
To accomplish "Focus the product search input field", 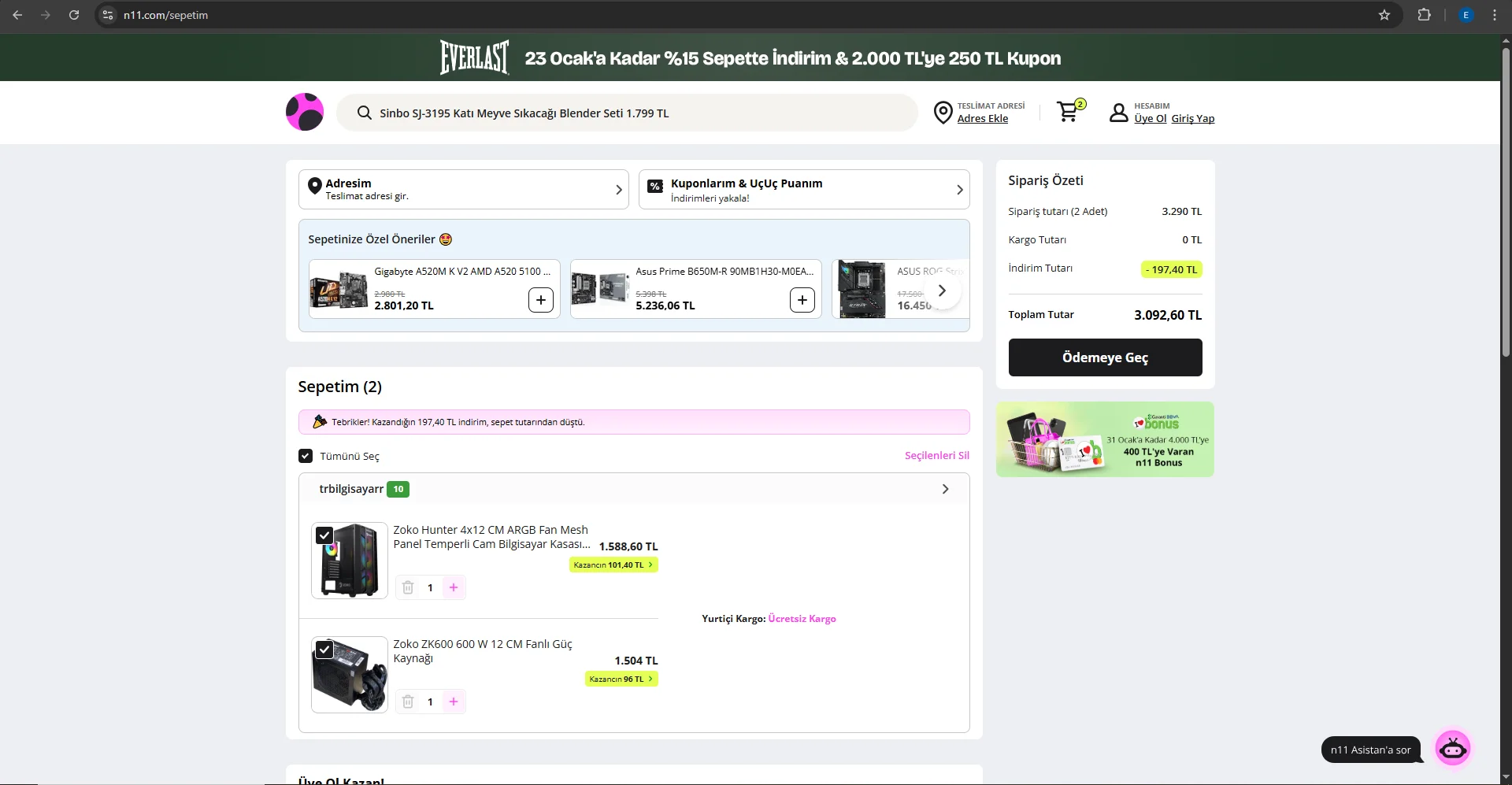I will [x=627, y=113].
